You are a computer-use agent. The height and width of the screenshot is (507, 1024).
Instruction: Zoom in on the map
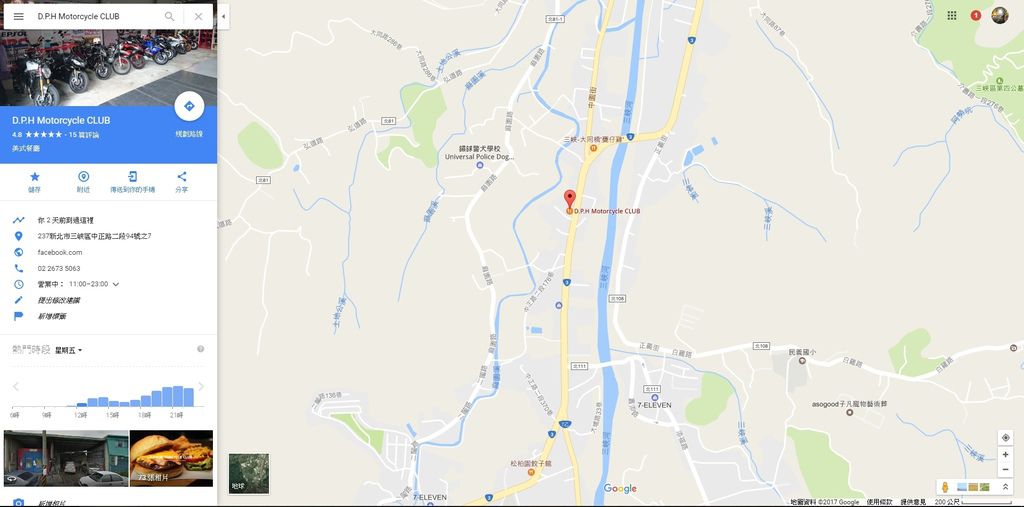1005,455
